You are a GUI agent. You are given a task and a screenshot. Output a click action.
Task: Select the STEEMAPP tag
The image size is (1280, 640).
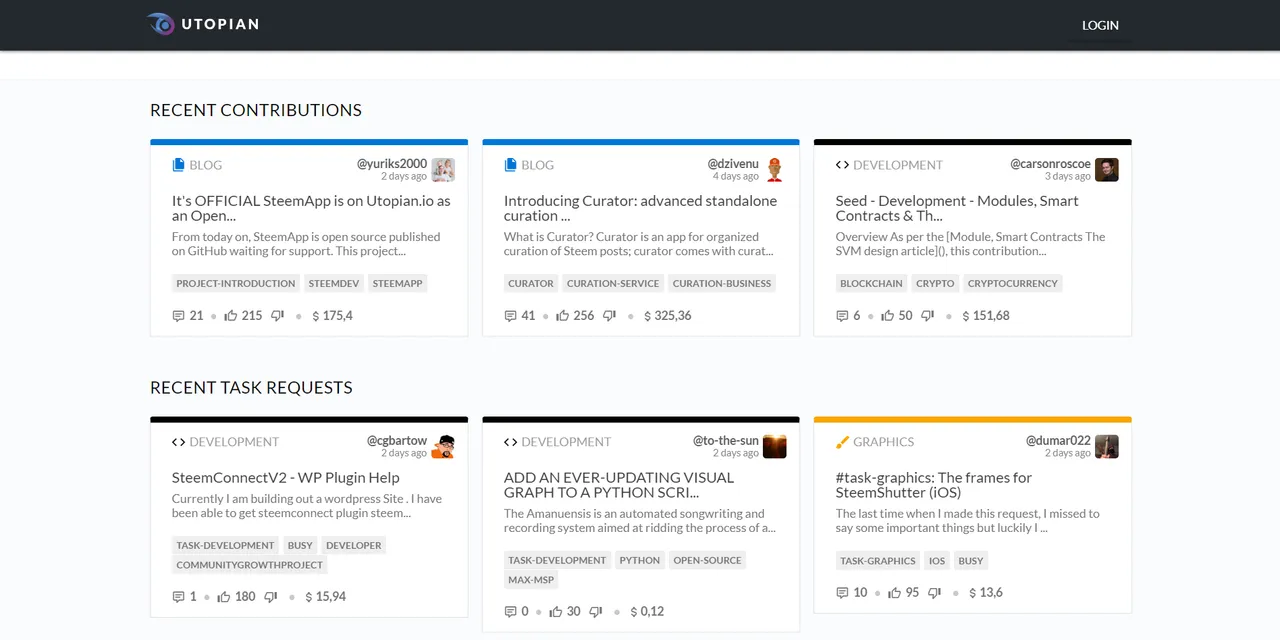[397, 283]
